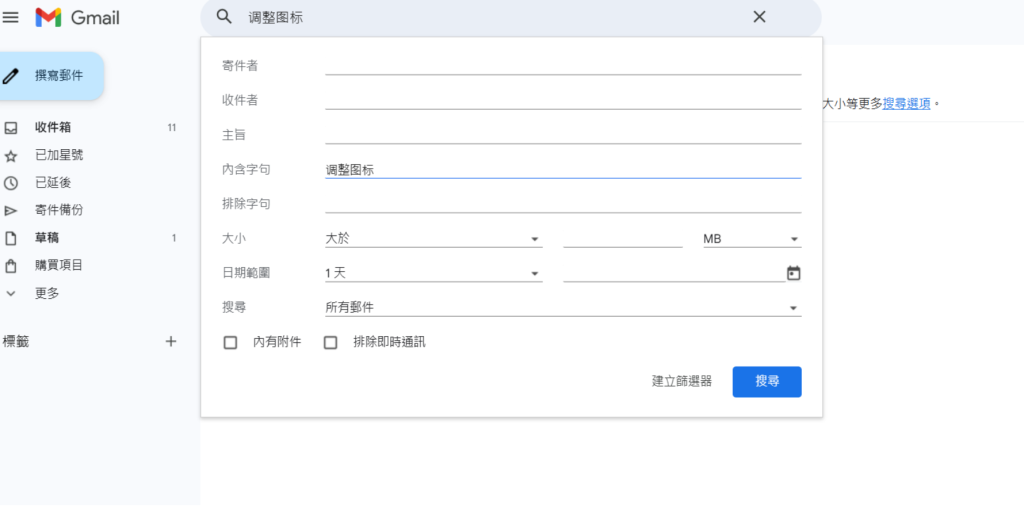Open the 所有郵件 search scope dropdown

[x=563, y=308]
